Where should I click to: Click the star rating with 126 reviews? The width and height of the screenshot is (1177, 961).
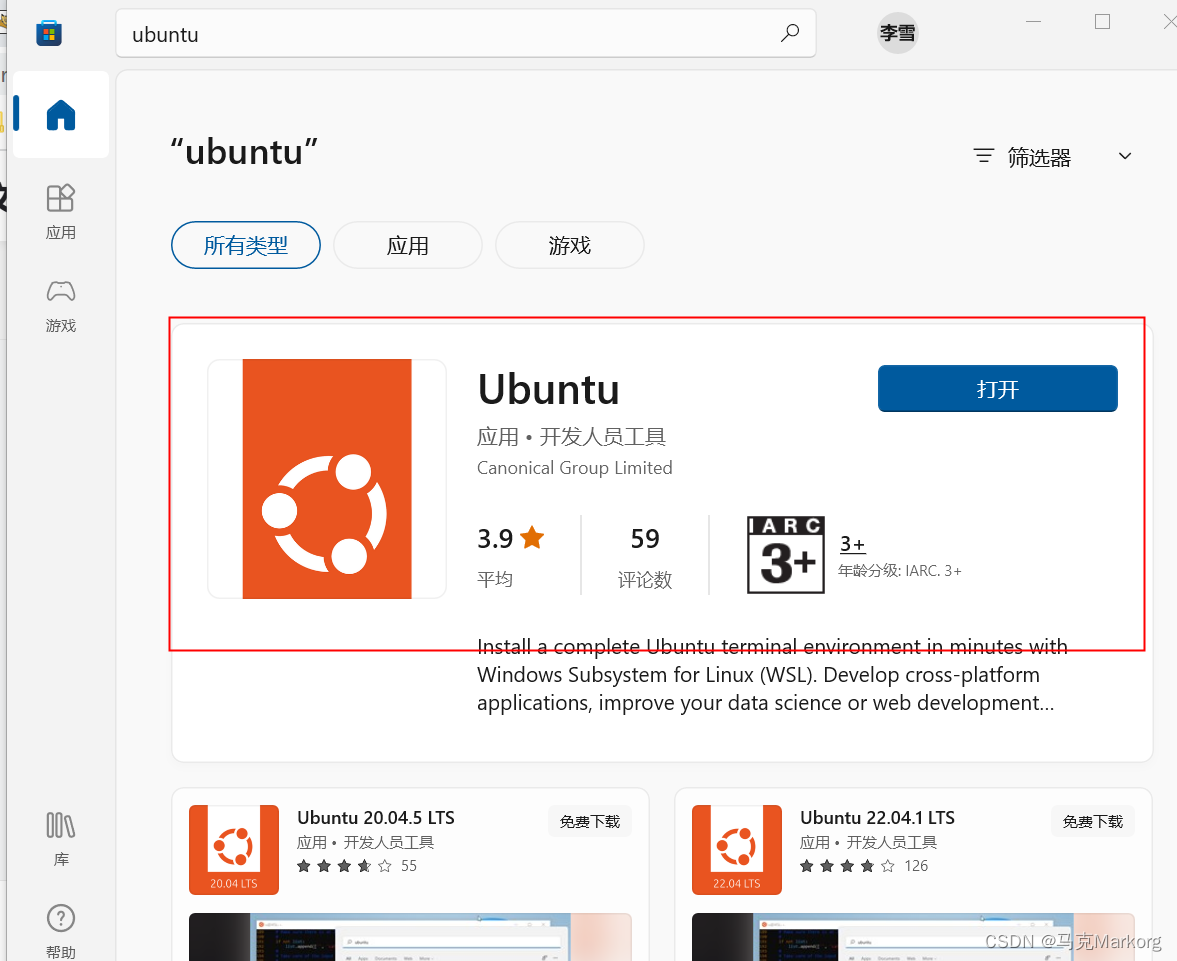[x=864, y=866]
